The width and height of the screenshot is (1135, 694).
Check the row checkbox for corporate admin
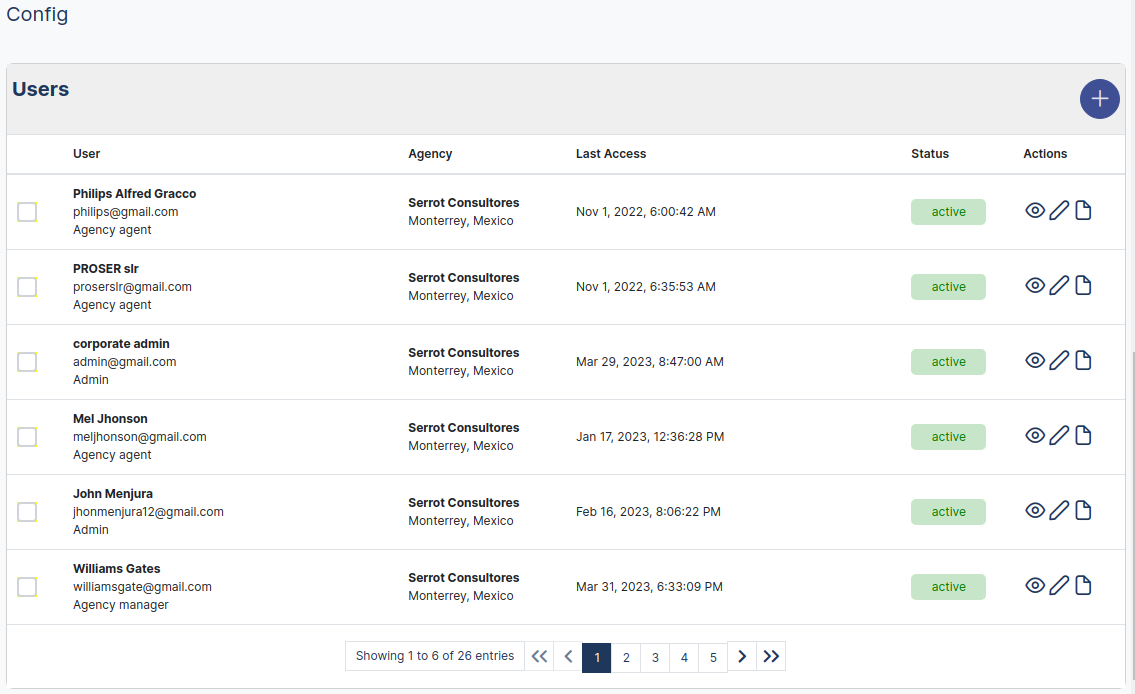pos(27,361)
